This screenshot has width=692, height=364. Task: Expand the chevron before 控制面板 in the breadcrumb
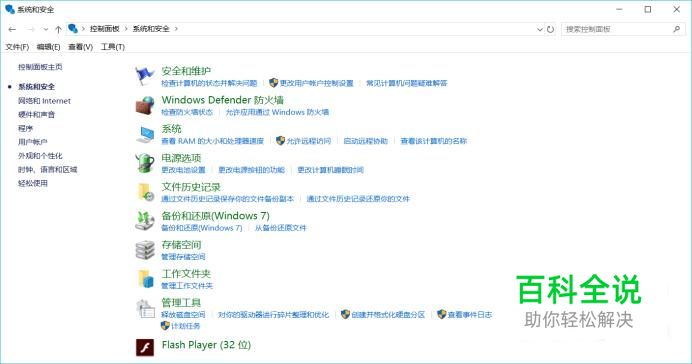(x=83, y=29)
